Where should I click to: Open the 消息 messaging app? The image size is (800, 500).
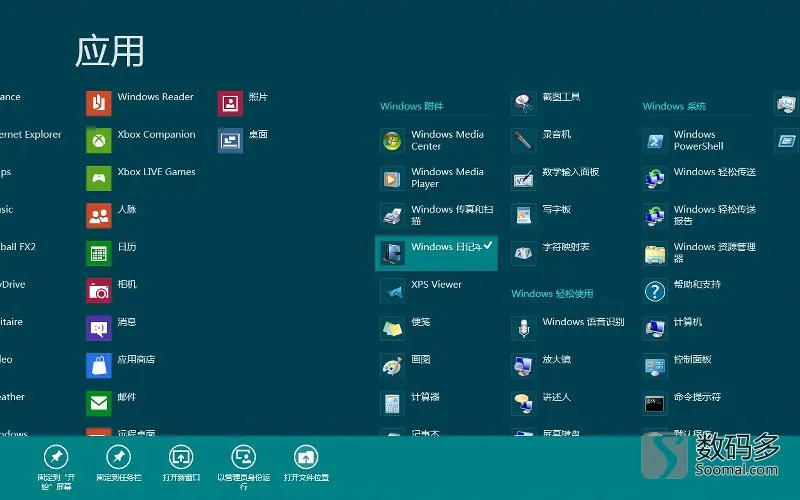point(111,328)
